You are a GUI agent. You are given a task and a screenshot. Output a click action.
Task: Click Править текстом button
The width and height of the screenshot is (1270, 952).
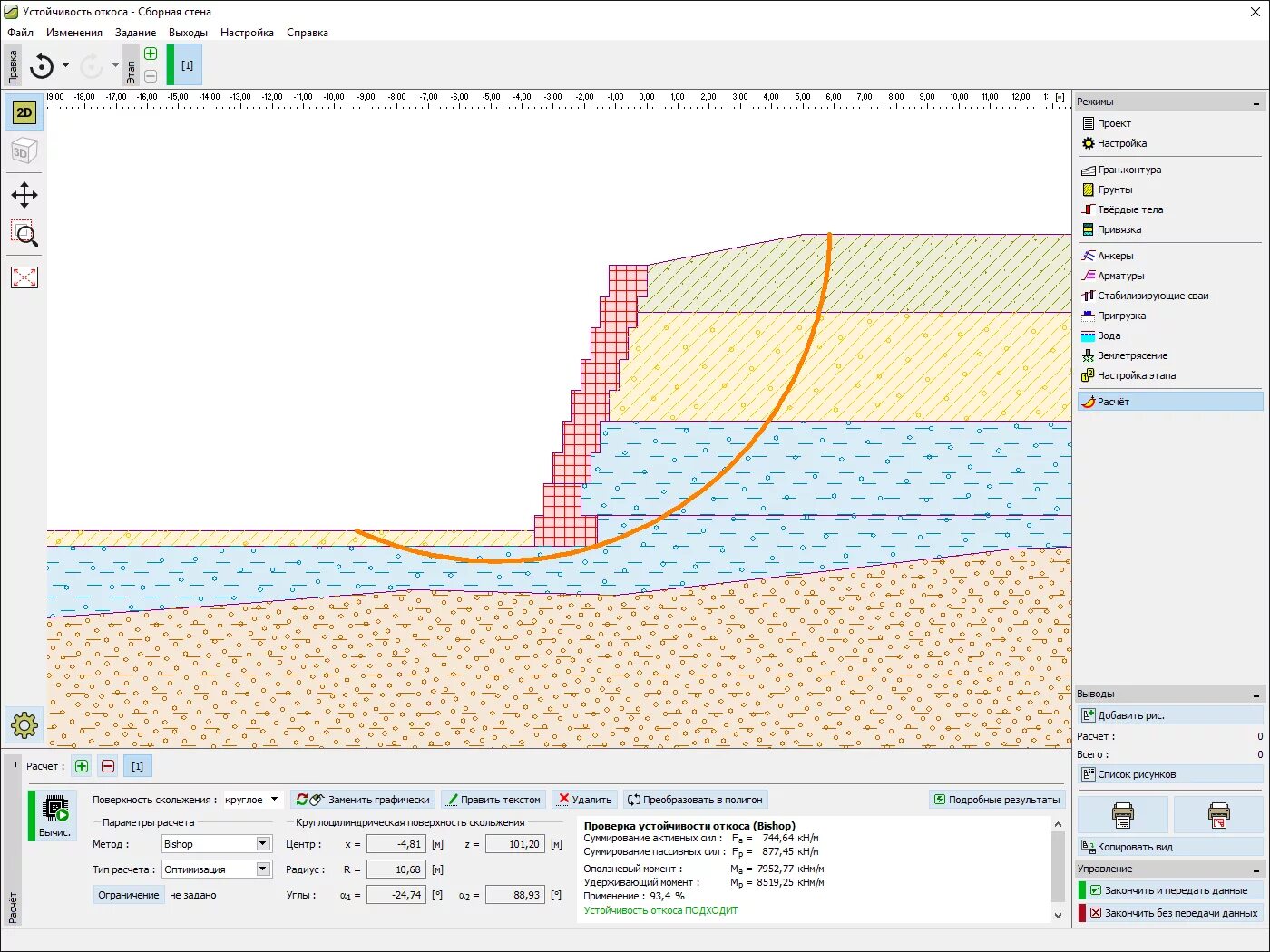(x=493, y=800)
